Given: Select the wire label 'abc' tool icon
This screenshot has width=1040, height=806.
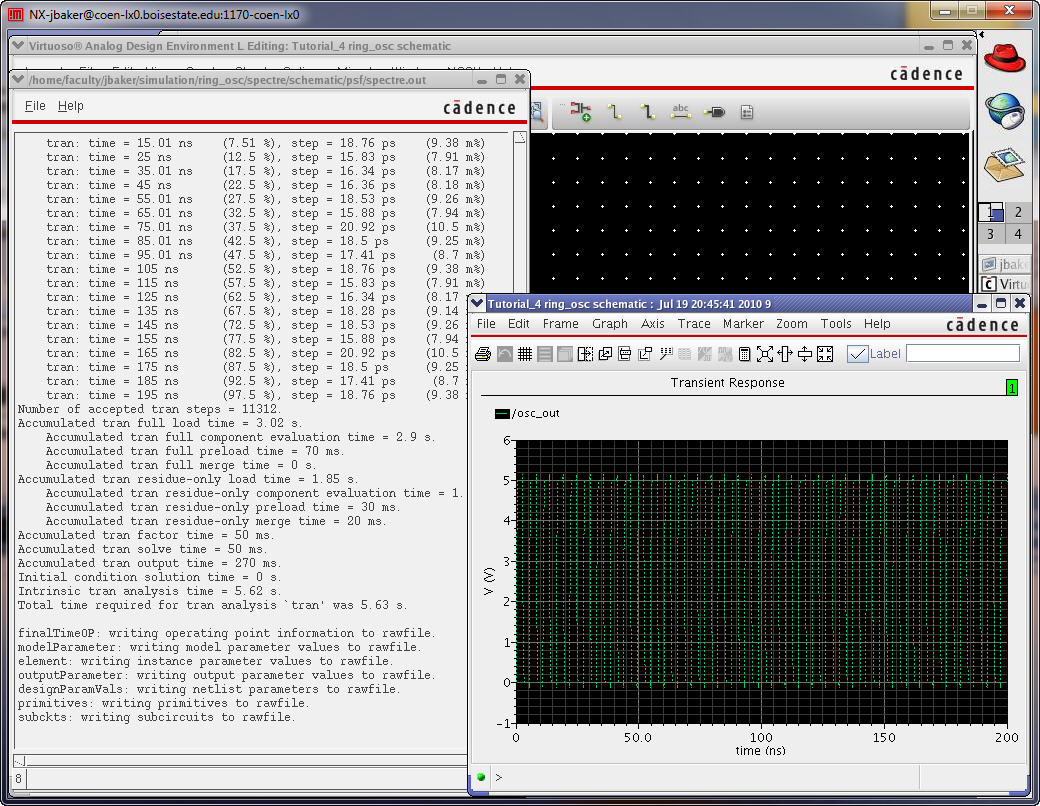Looking at the screenshot, I should point(681,112).
